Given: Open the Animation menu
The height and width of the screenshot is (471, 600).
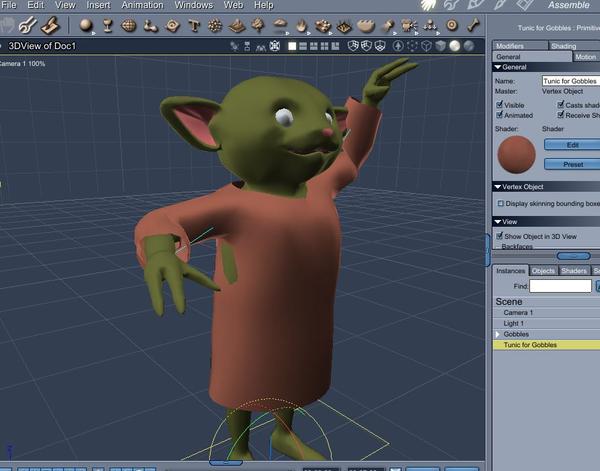Looking at the screenshot, I should (142, 5).
